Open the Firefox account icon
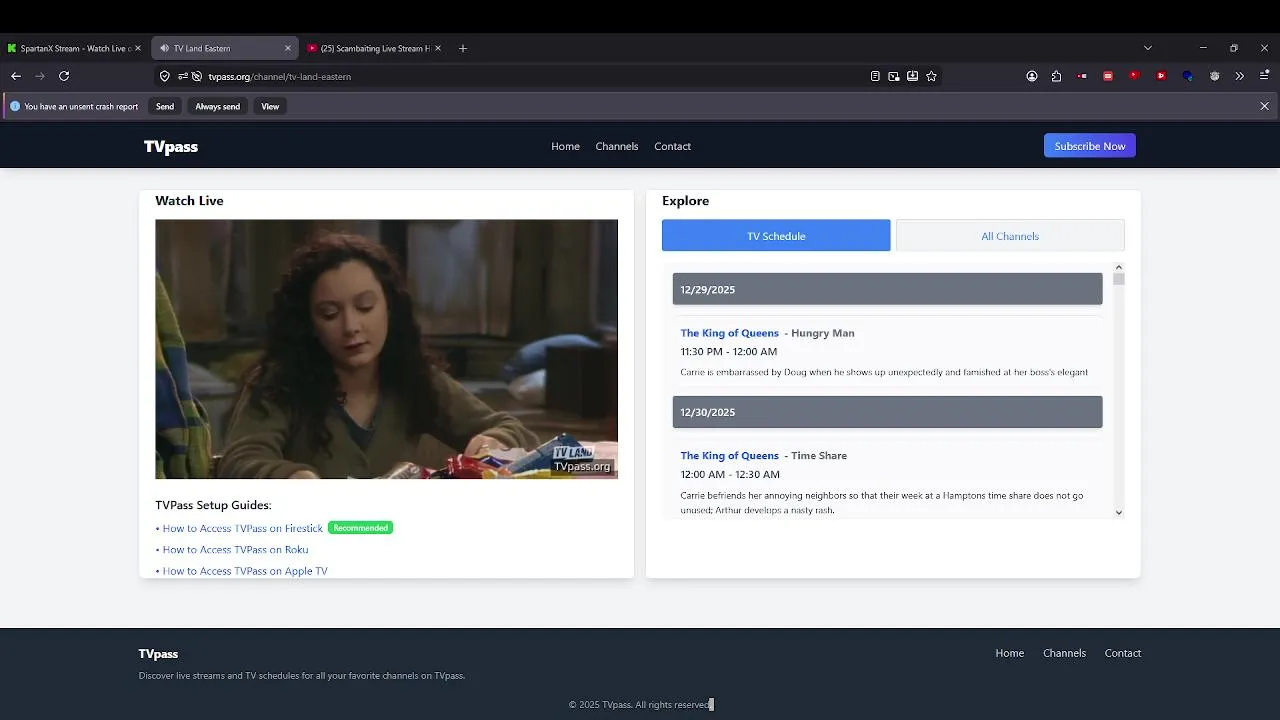Image resolution: width=1280 pixels, height=720 pixels. tap(1032, 76)
